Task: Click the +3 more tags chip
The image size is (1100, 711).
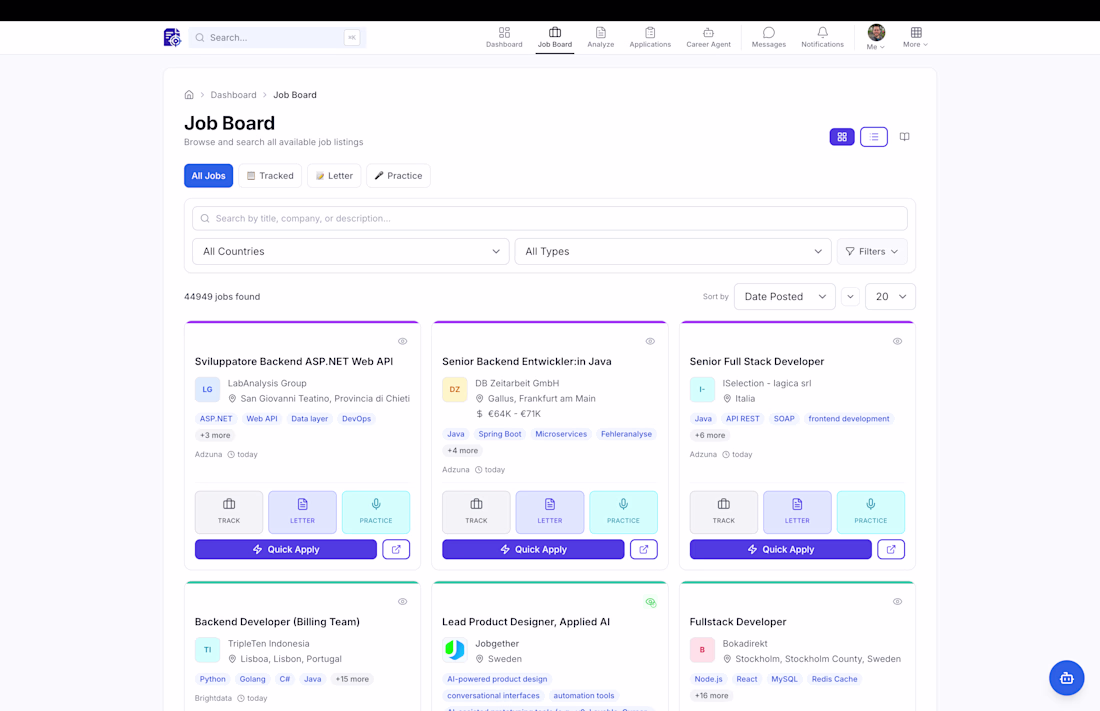Action: (x=215, y=435)
